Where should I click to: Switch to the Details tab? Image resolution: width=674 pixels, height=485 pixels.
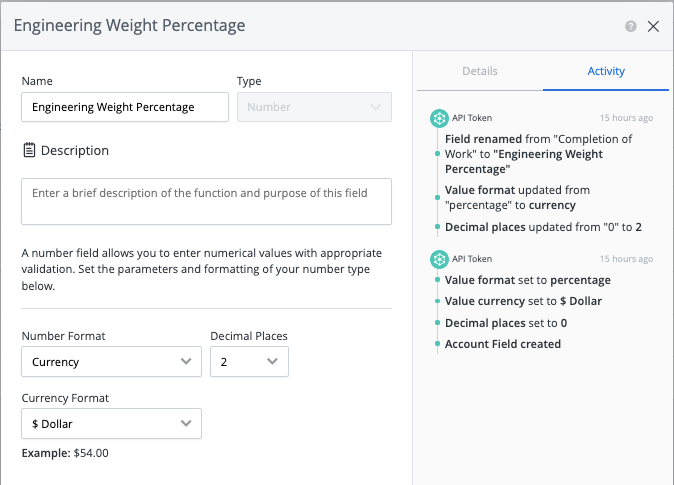pyautogui.click(x=479, y=71)
